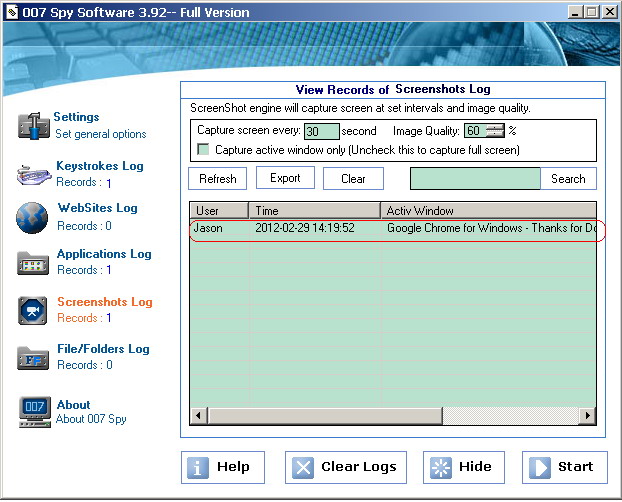Open the Keystrokes Log section

click(x=100, y=165)
